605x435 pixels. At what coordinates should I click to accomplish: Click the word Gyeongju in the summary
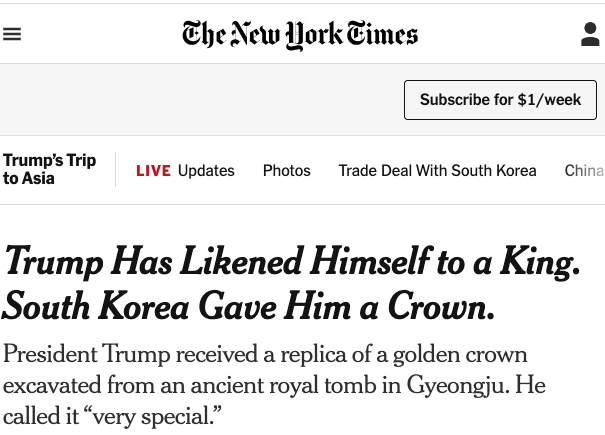pyautogui.click(x=484, y=385)
